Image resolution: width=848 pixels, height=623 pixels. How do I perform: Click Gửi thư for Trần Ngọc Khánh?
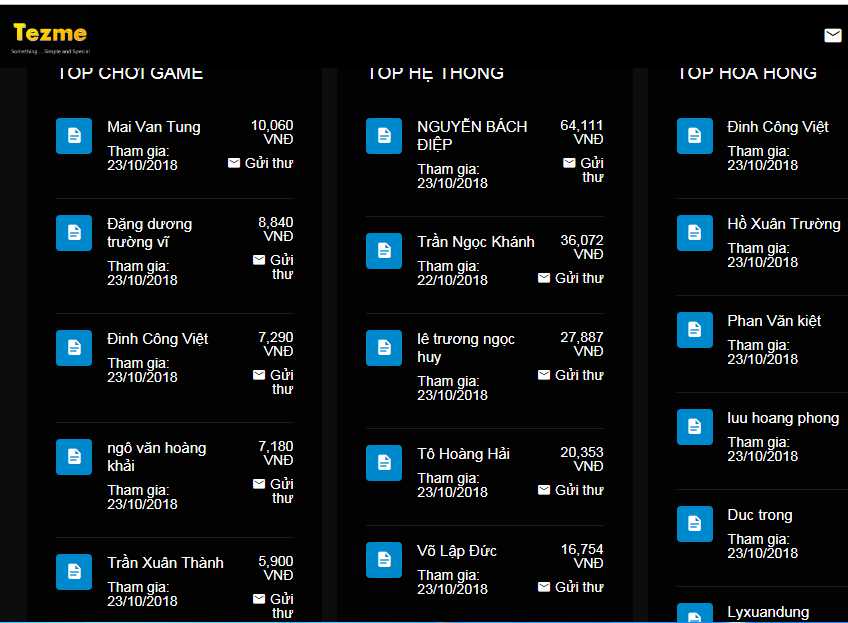(570, 278)
